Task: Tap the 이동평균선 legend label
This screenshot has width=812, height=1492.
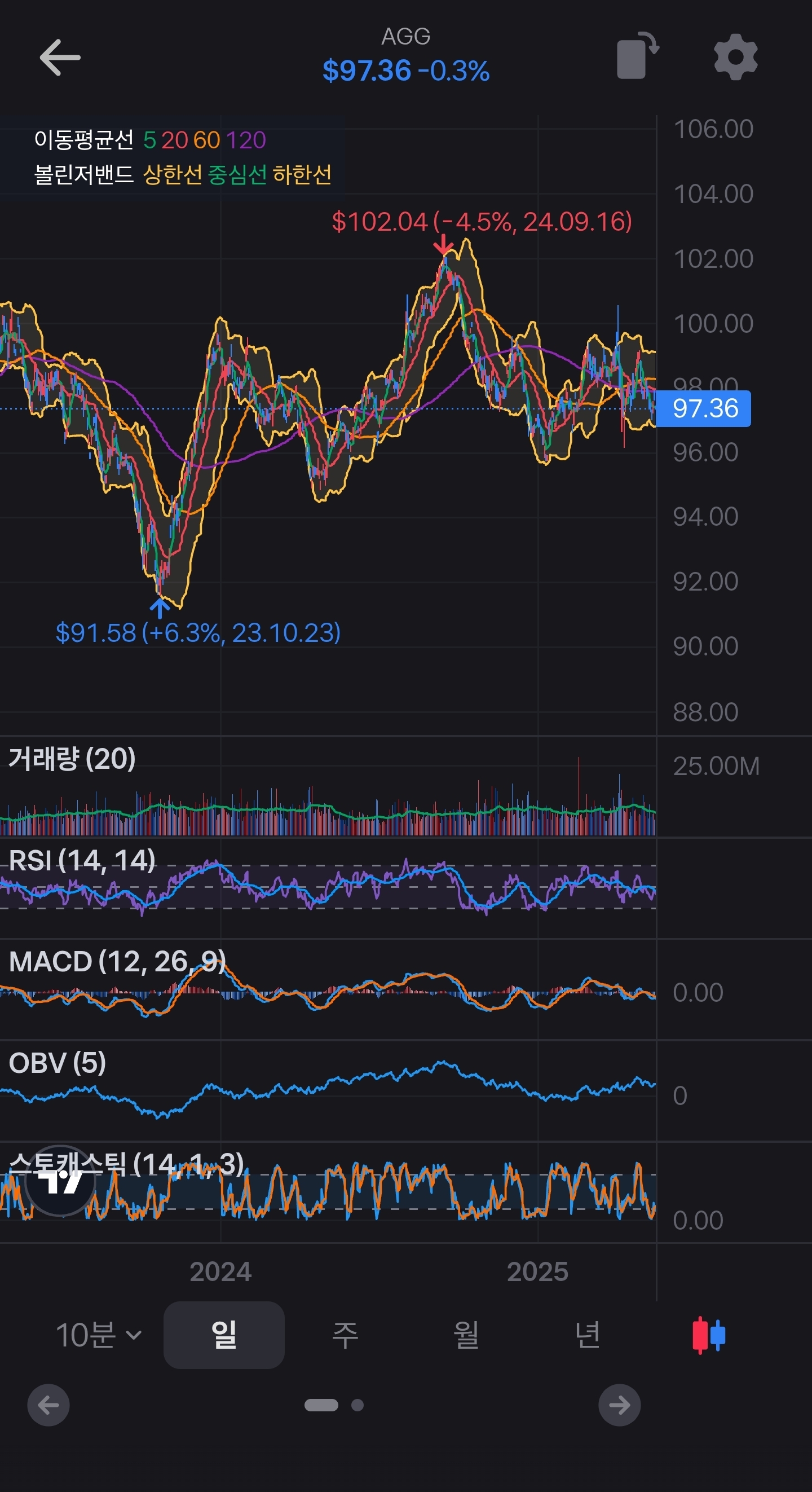Action: coord(84,139)
